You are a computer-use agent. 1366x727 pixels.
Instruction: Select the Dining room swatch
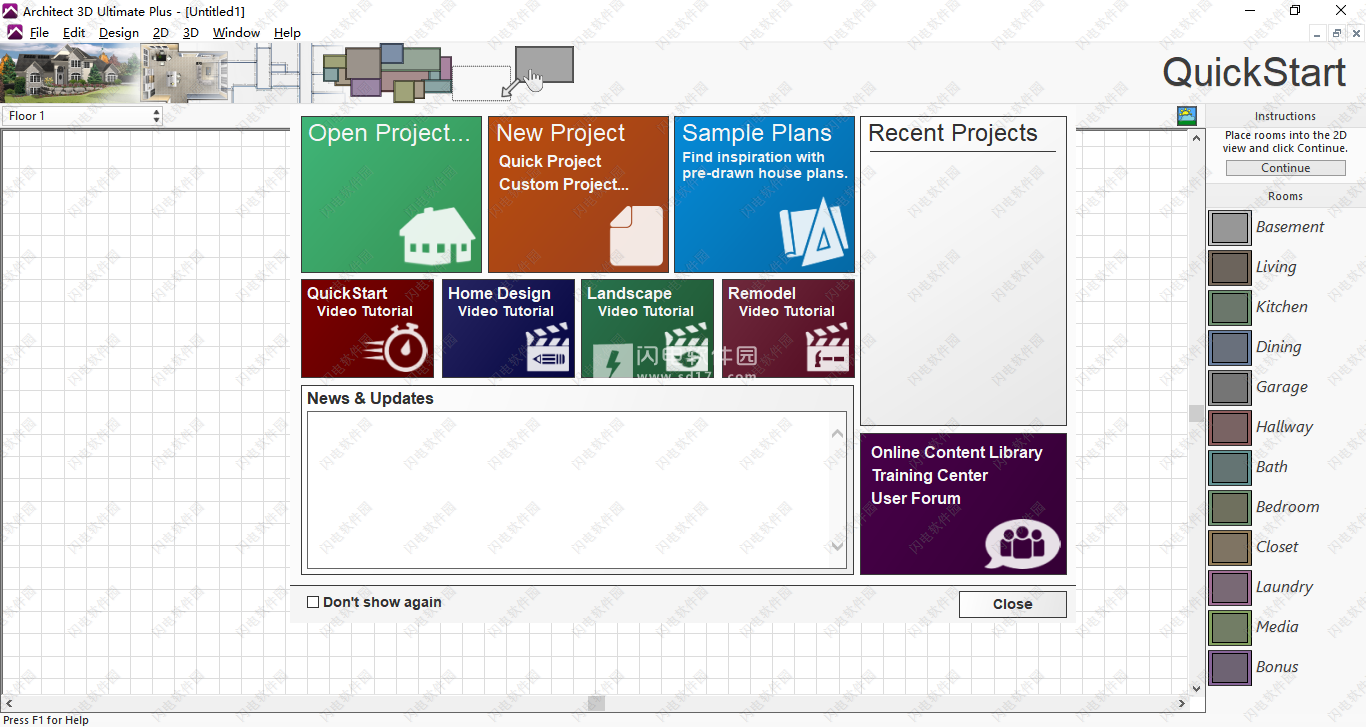[x=1230, y=348]
